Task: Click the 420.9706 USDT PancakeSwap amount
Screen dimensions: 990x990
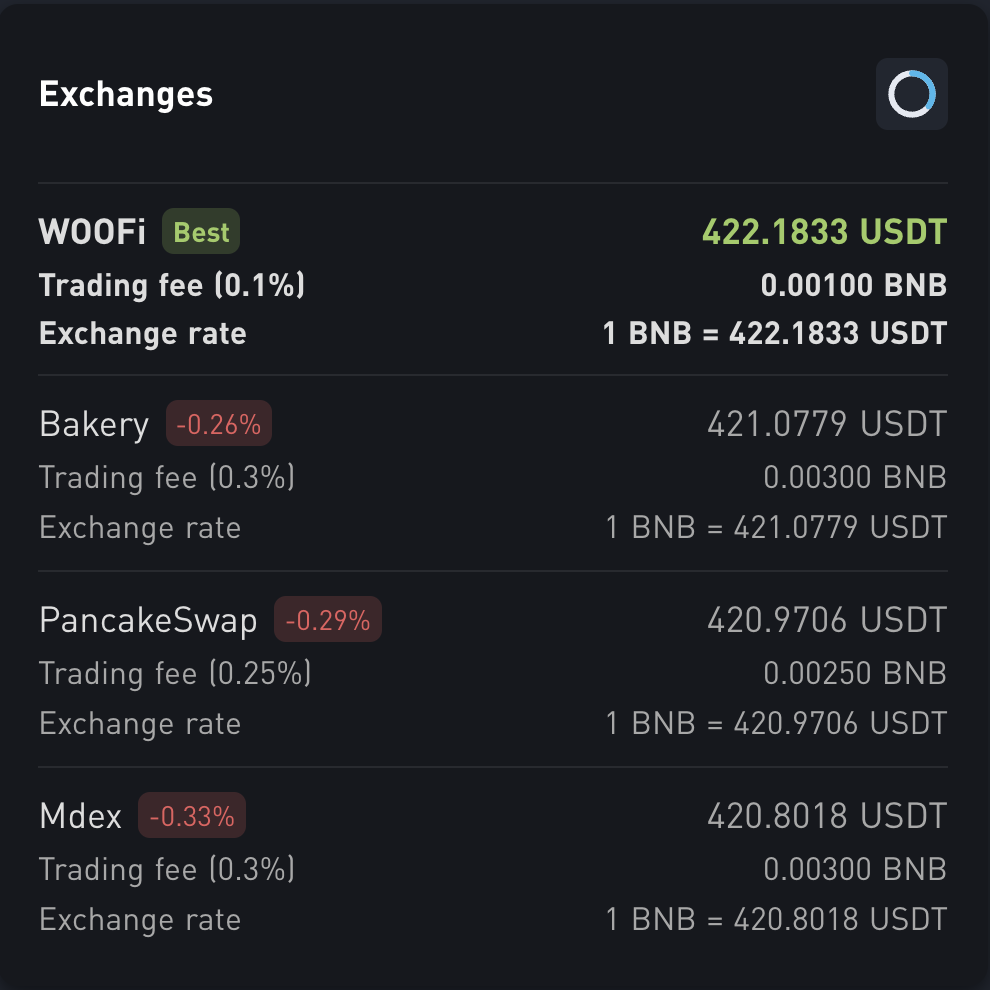Action: 826,619
